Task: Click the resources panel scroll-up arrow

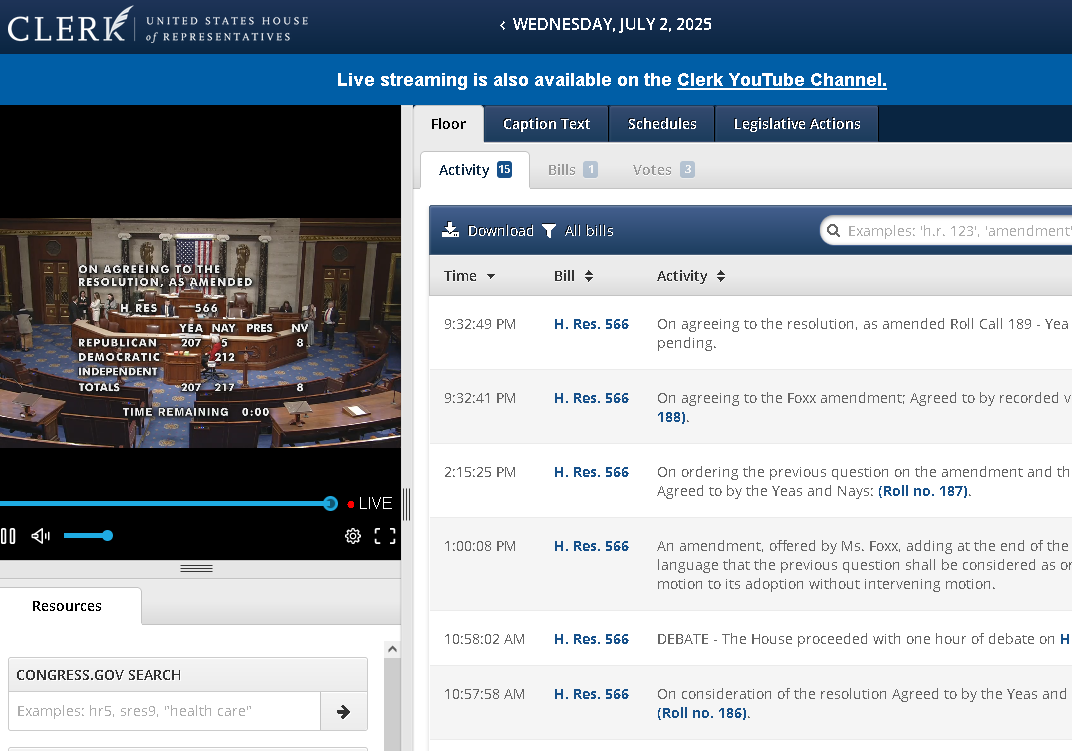Action: pos(392,649)
